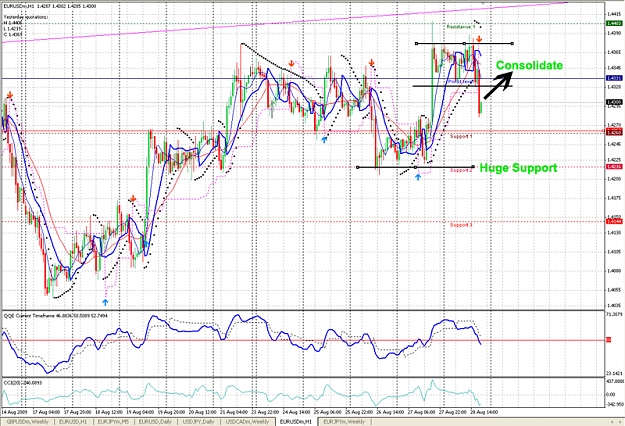Select the left end handle of the Huge Support line
This screenshot has width=625, height=426.
(x=358, y=167)
